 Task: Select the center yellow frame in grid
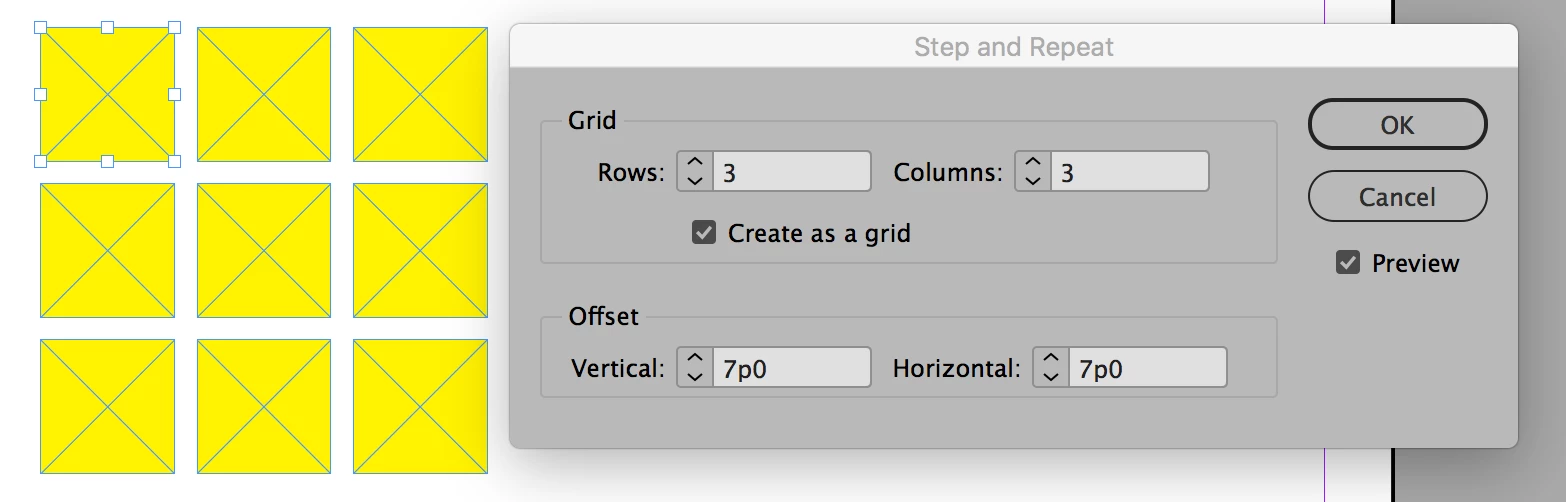(264, 250)
